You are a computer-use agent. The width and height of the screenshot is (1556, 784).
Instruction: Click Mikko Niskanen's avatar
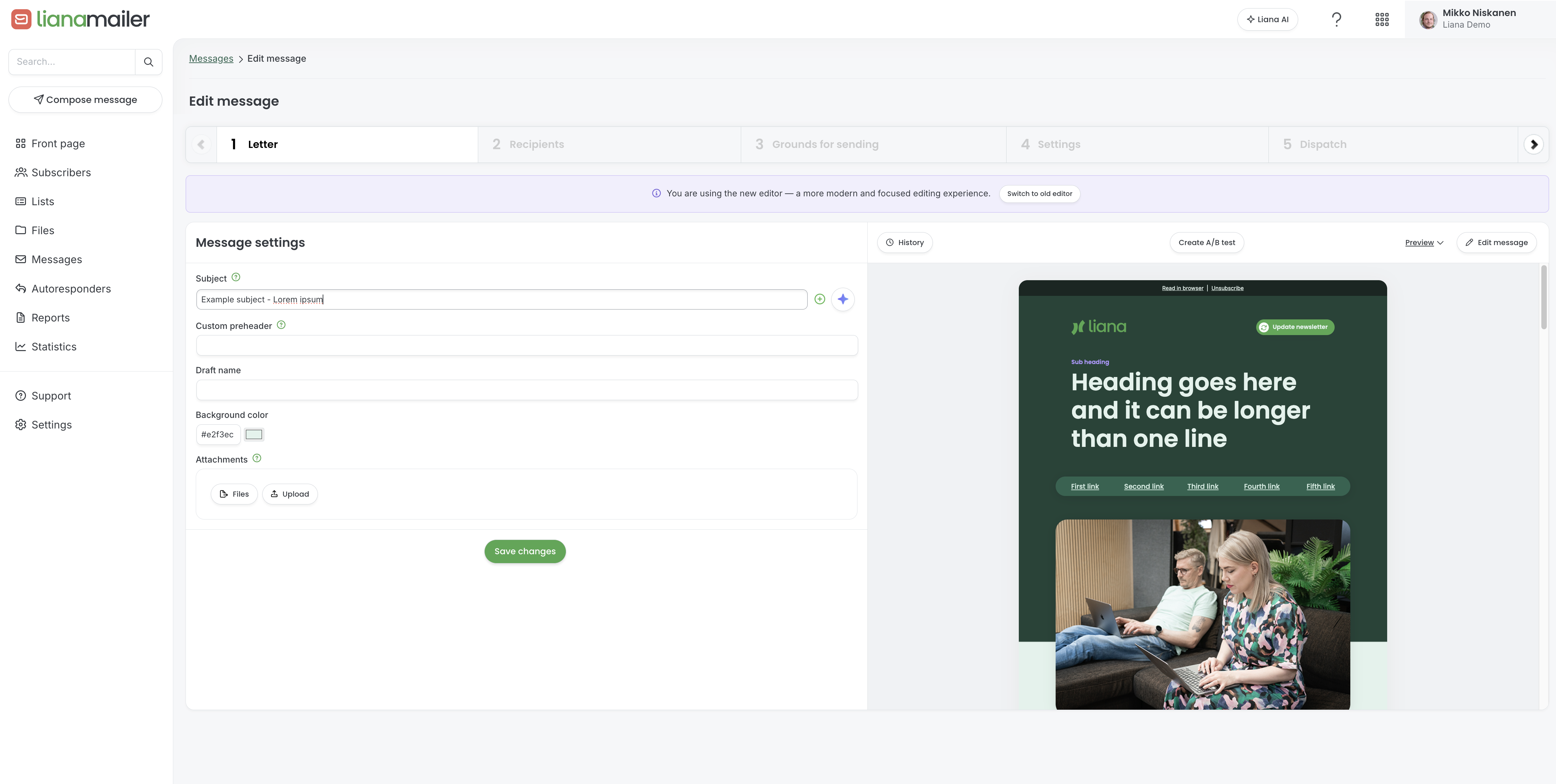pos(1428,20)
